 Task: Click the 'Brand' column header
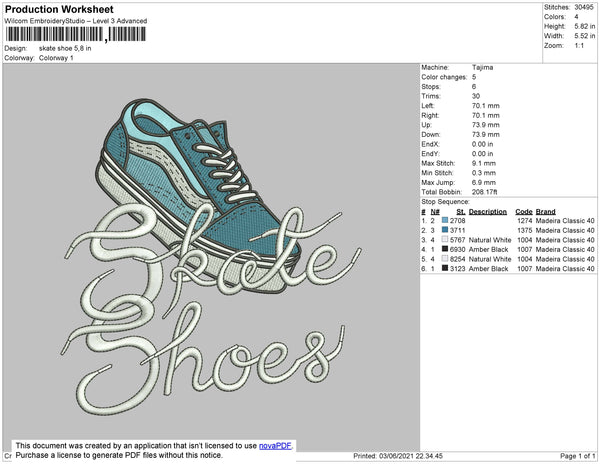point(545,212)
